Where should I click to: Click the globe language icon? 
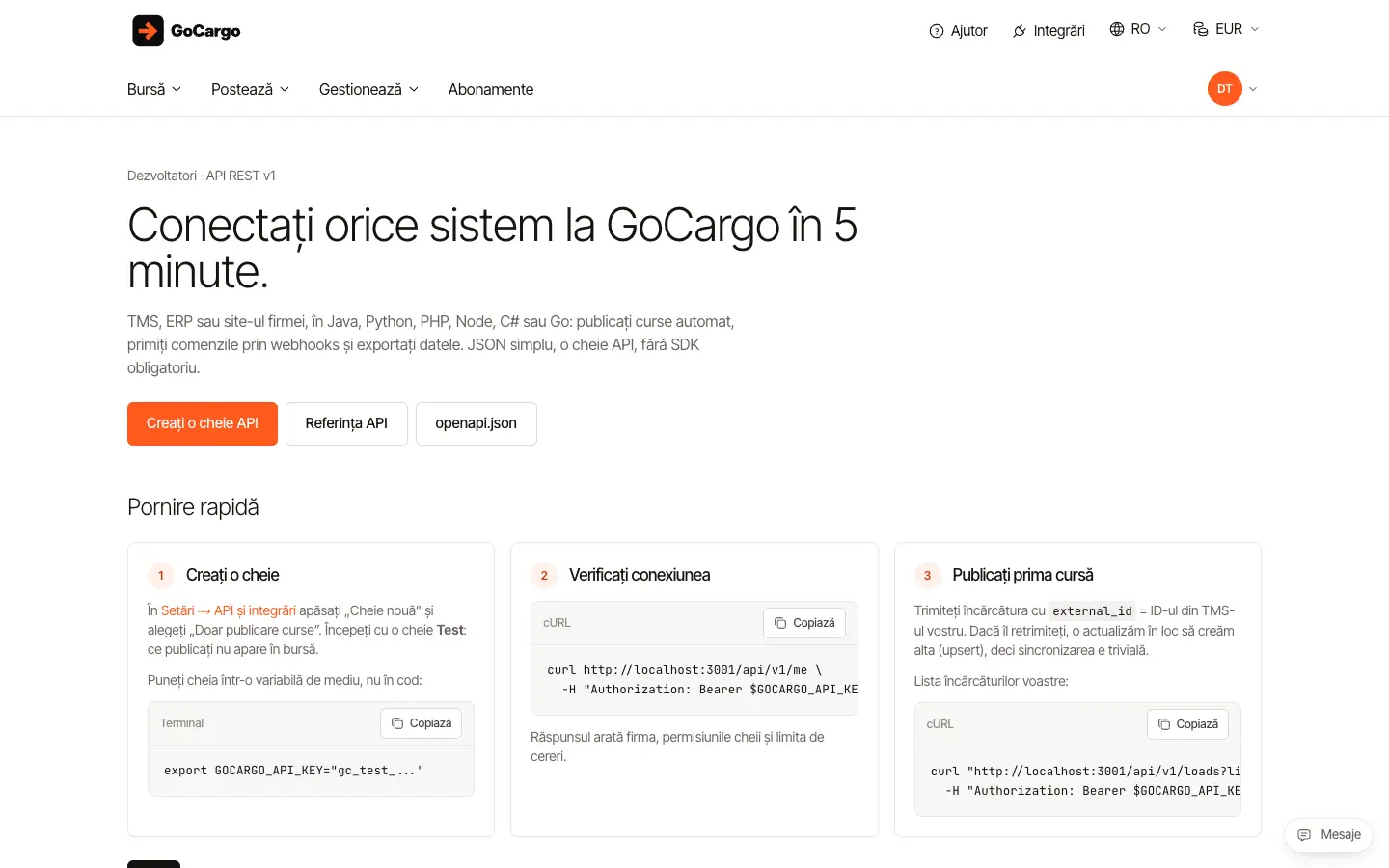point(1117,29)
